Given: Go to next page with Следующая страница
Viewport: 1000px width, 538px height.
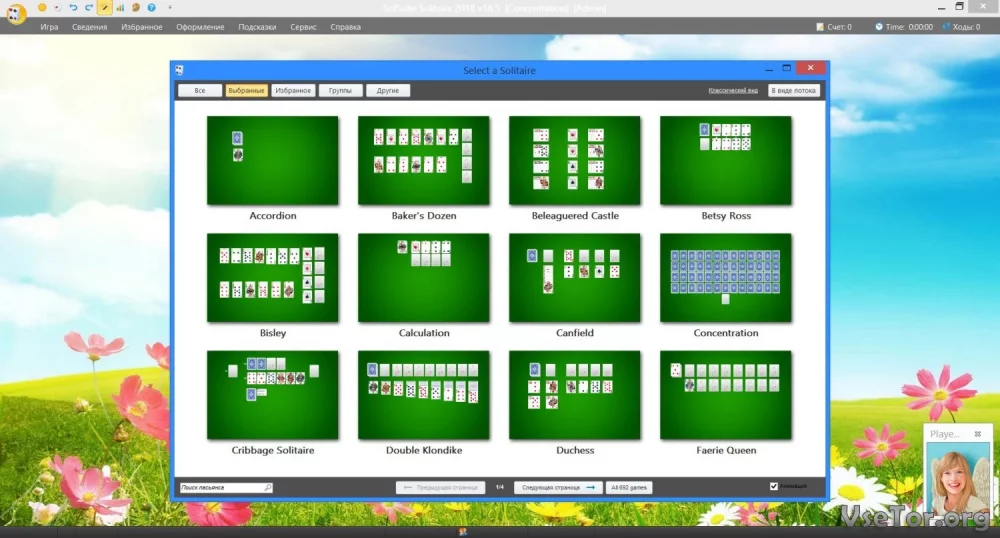Looking at the screenshot, I should tap(558, 487).
